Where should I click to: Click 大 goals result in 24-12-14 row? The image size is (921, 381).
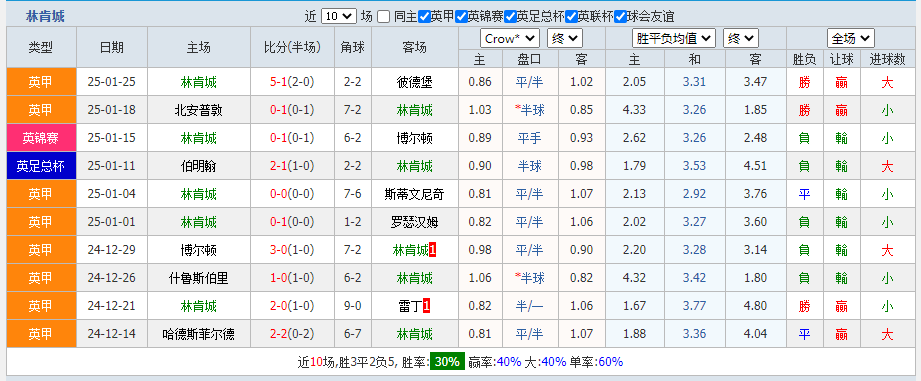[x=887, y=335]
